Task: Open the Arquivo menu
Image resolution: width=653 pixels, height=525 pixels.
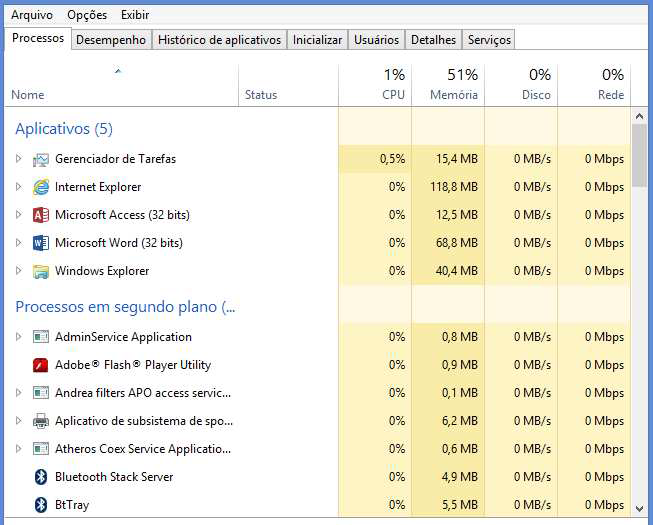Action: (x=32, y=15)
